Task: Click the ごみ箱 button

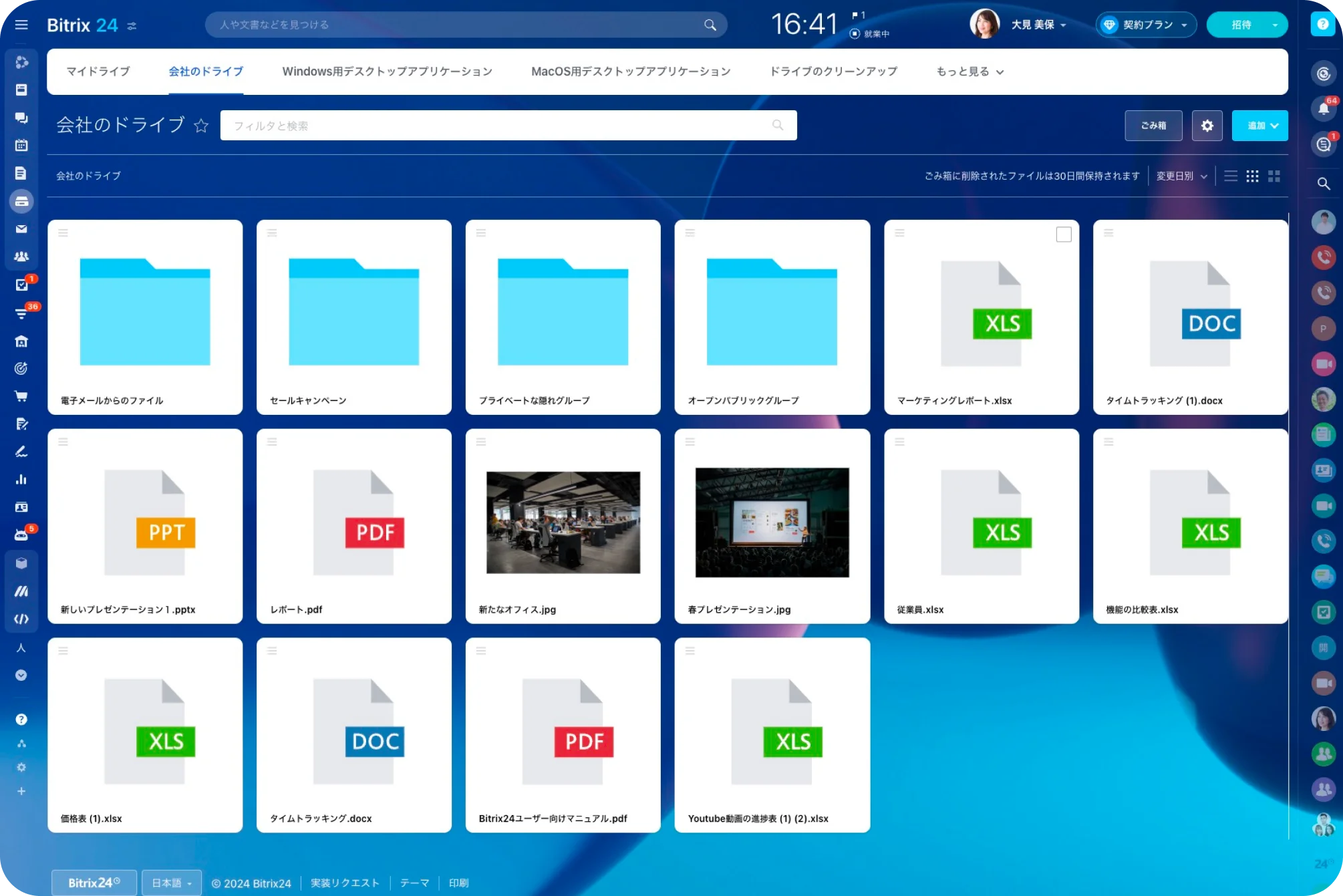Action: pos(1153,125)
